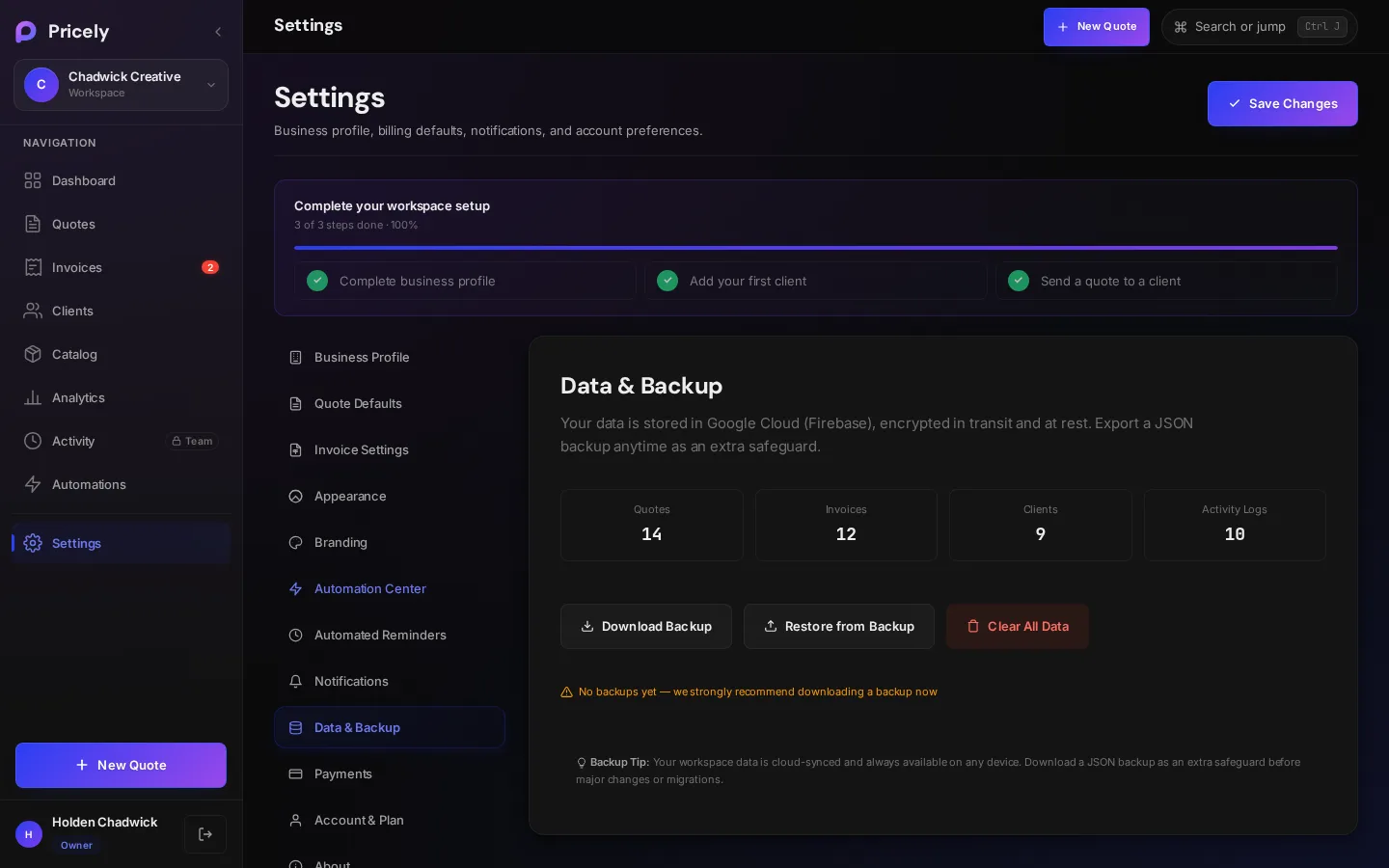This screenshot has width=1389, height=868.
Task: Click the Add your first client checkmark
Action: tap(667, 281)
